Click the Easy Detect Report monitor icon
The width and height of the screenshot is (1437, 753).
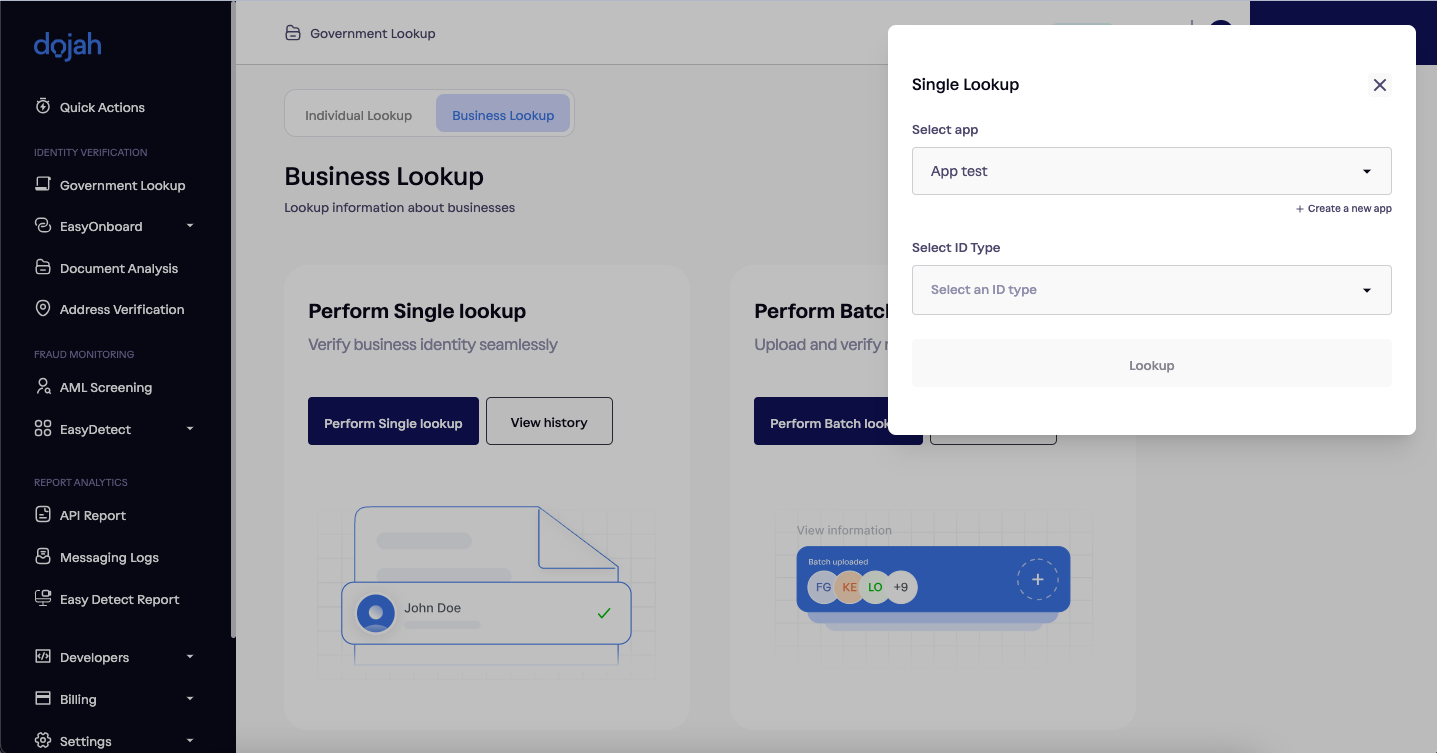point(43,599)
